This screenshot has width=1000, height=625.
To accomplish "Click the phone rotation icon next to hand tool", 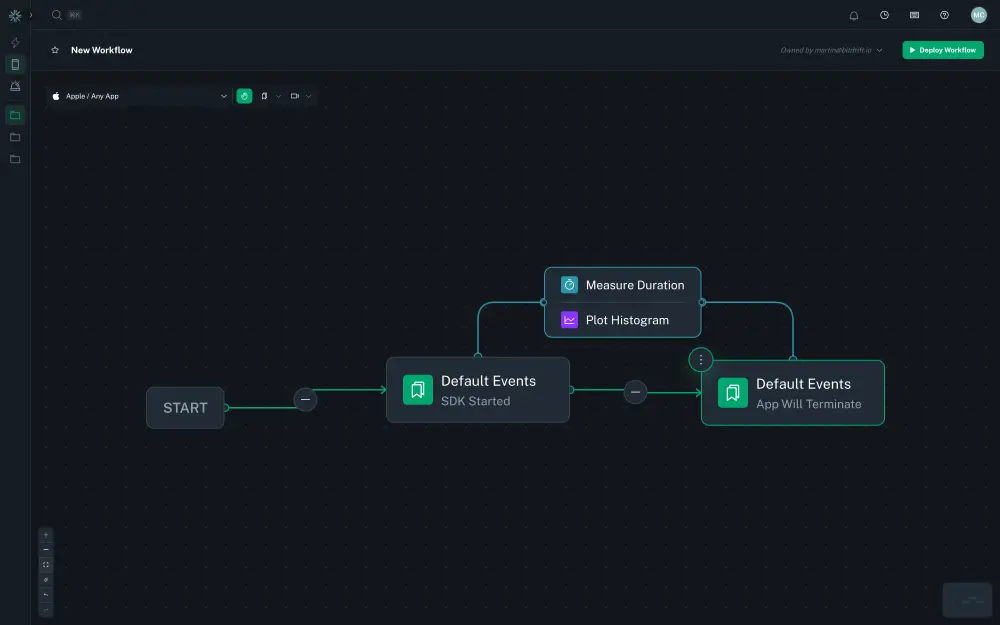I will tap(264, 96).
